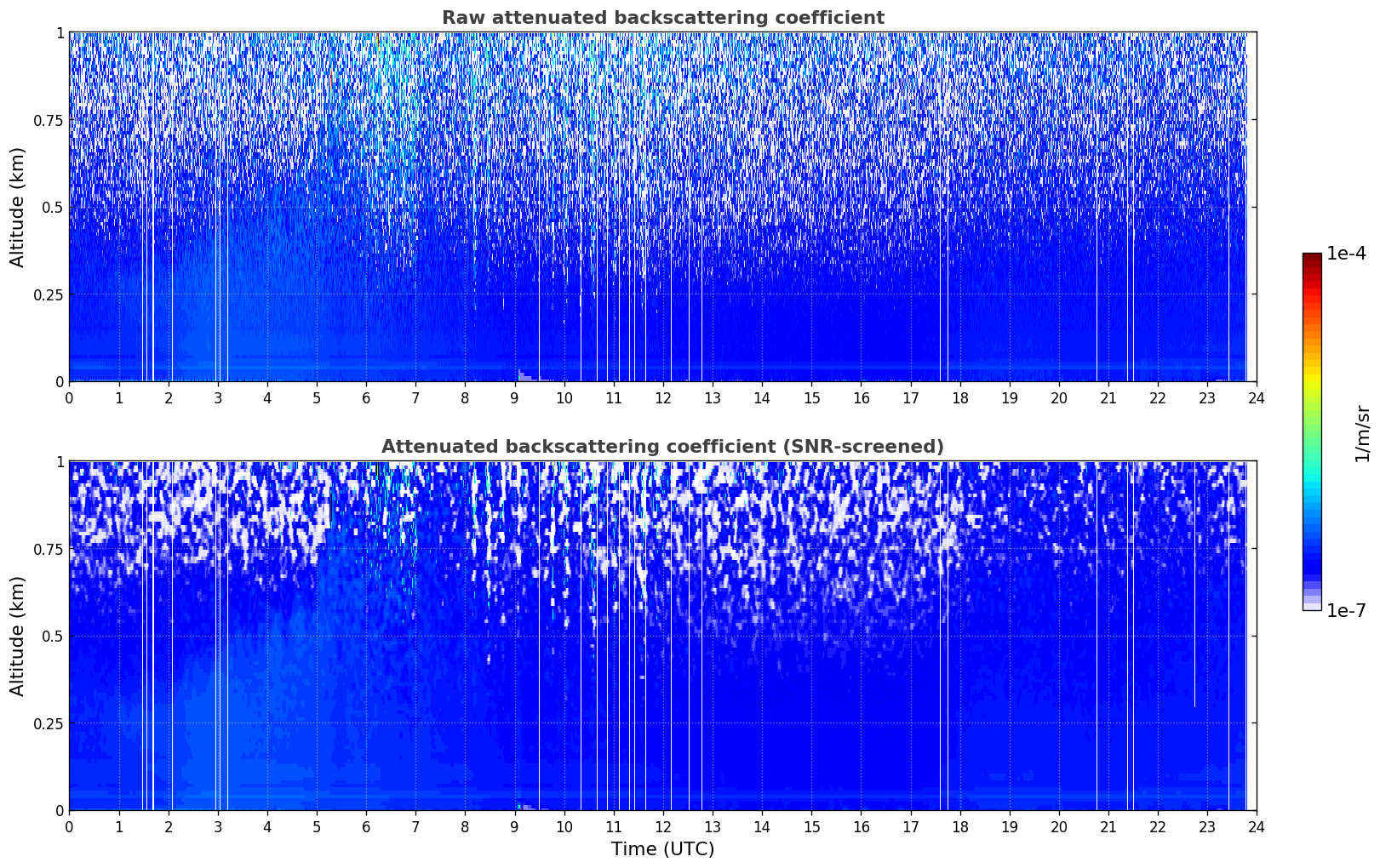Click hour tick "2" under the lower plot

click(169, 826)
